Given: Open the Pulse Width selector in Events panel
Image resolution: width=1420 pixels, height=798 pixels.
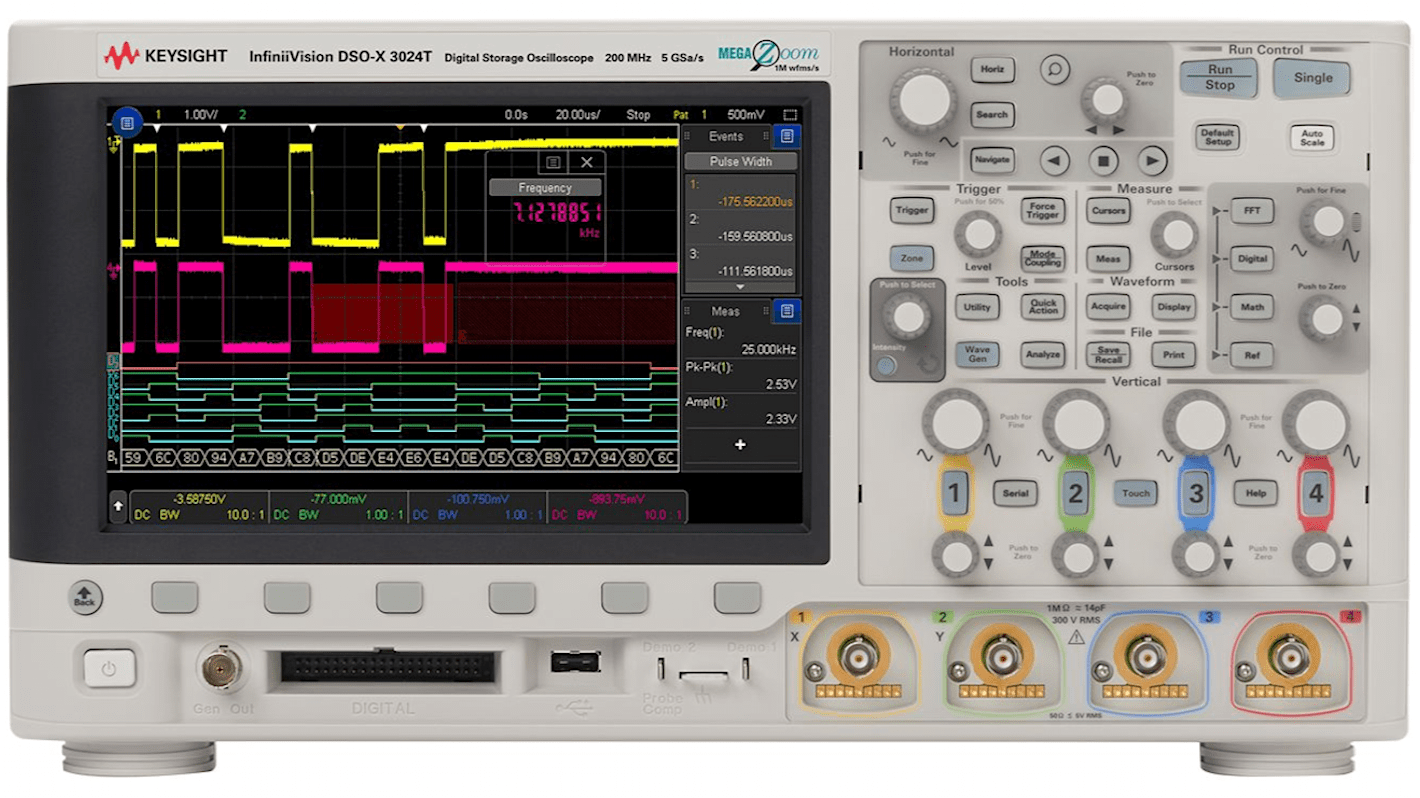Looking at the screenshot, I should 740,161.
